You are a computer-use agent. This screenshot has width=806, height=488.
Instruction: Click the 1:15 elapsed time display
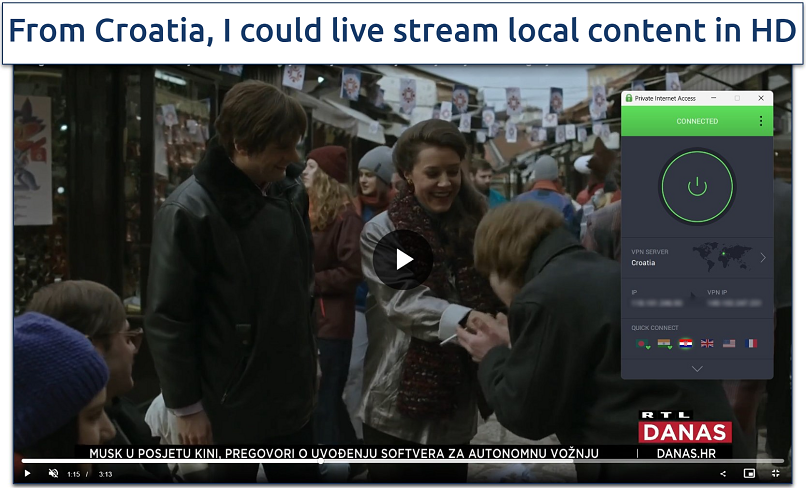[x=74, y=474]
